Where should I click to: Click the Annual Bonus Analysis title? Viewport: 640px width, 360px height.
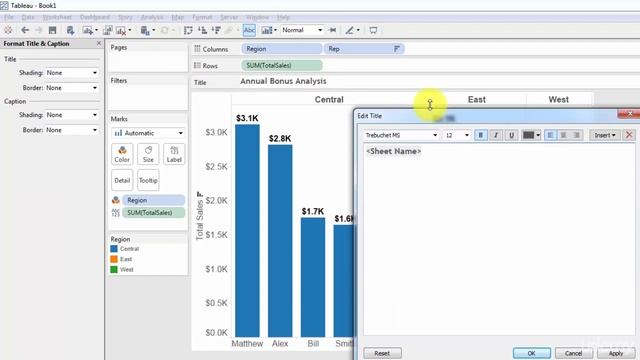[x=283, y=81]
